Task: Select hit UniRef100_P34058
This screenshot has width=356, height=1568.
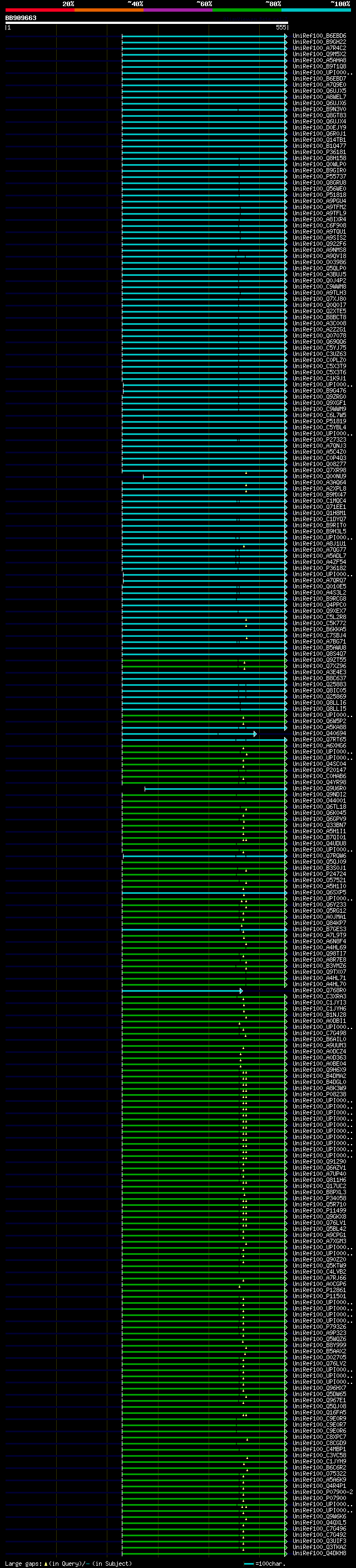Action: (x=319, y=1199)
